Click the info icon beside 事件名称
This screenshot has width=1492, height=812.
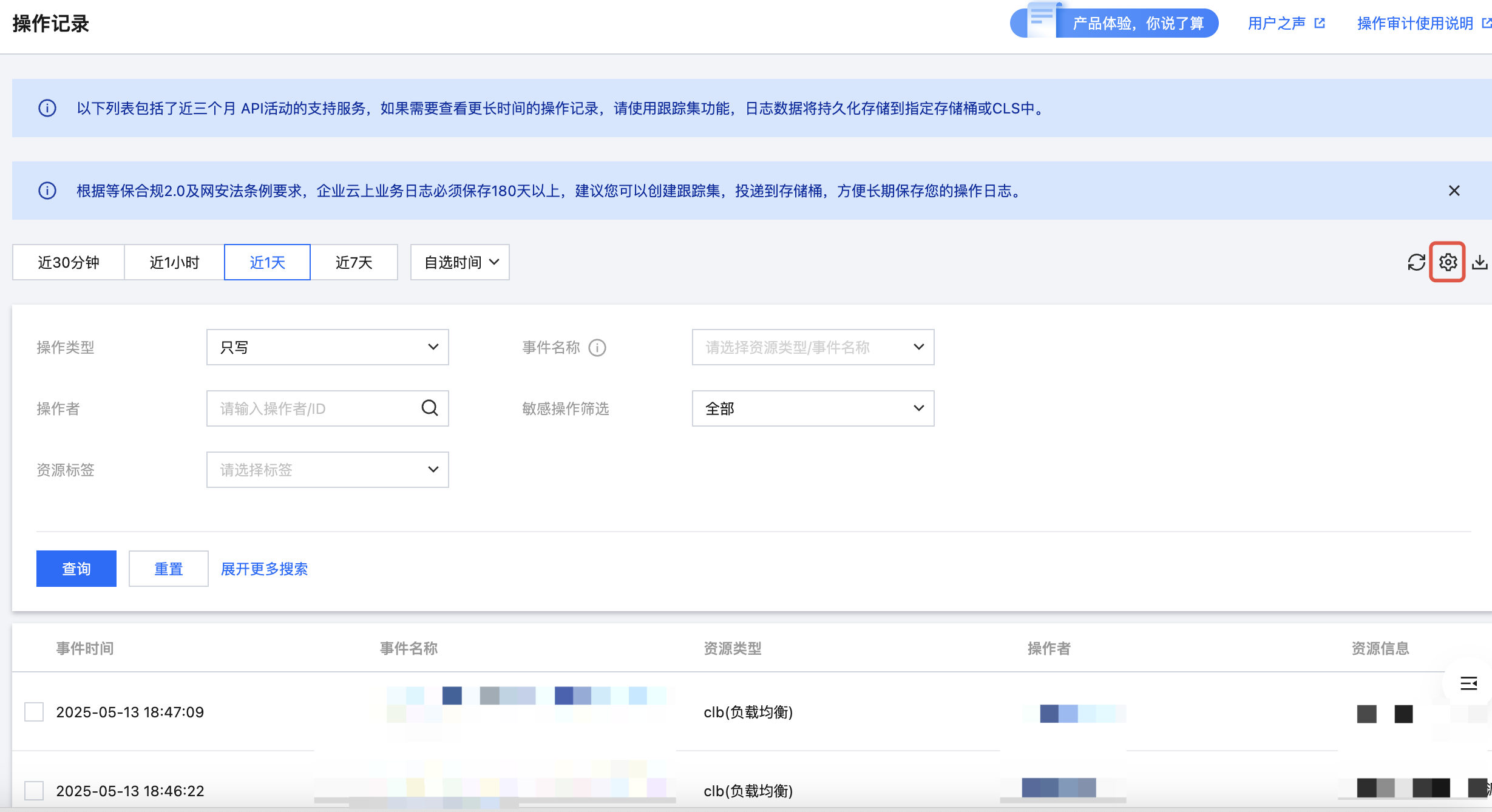tap(597, 348)
